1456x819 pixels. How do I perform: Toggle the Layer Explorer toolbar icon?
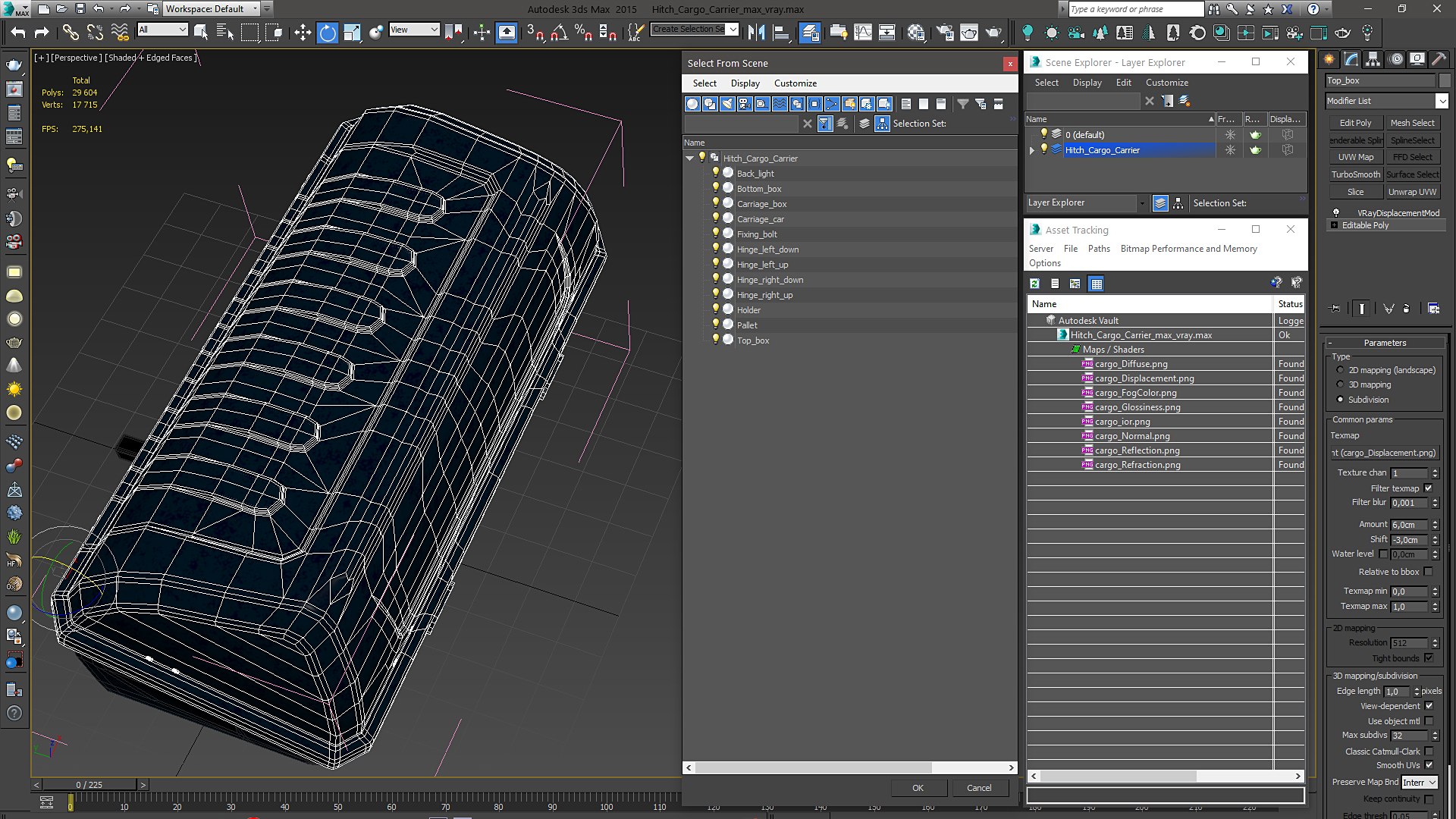coord(810,32)
